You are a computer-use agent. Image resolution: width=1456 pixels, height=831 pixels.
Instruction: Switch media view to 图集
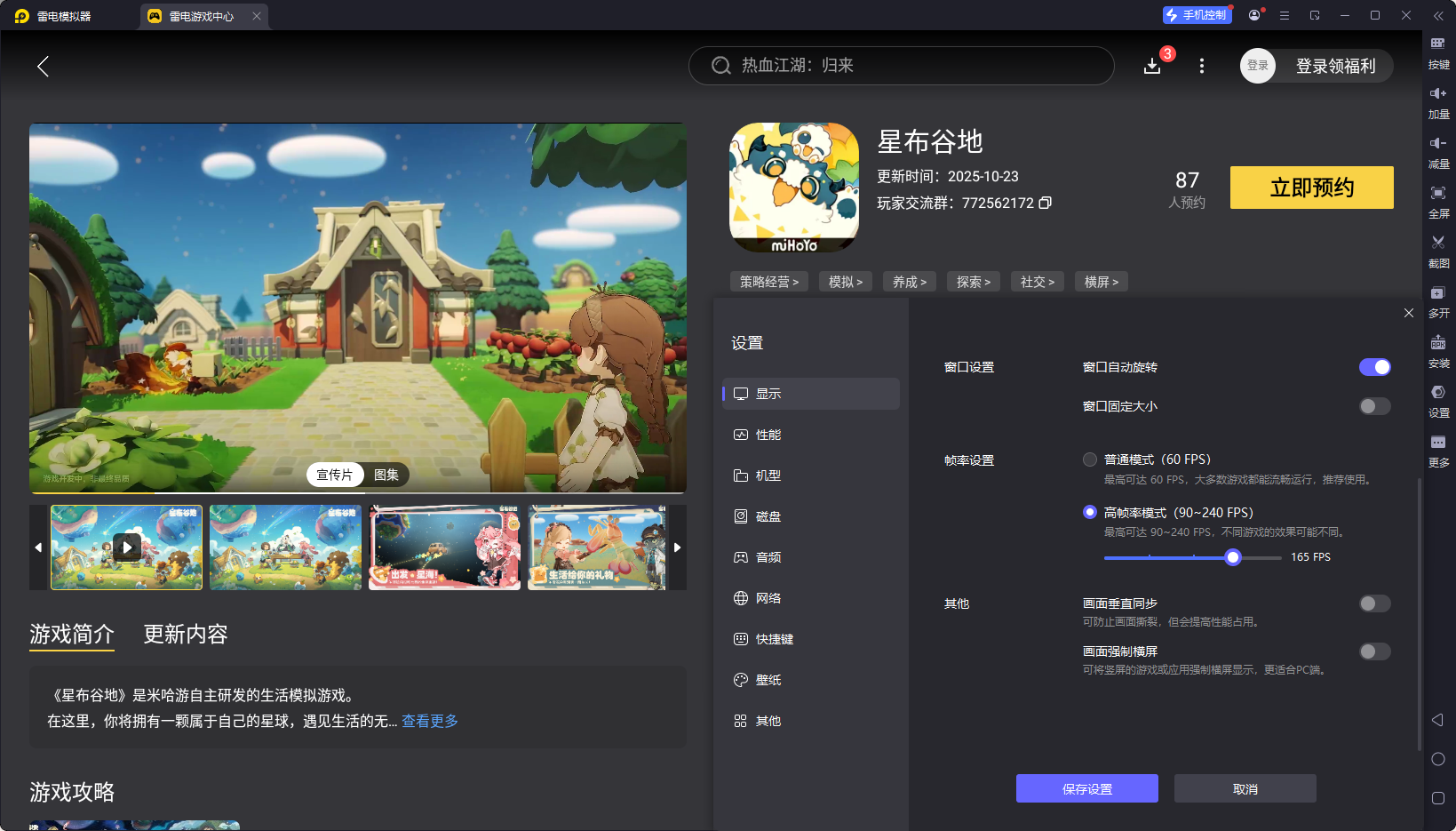[x=386, y=475]
